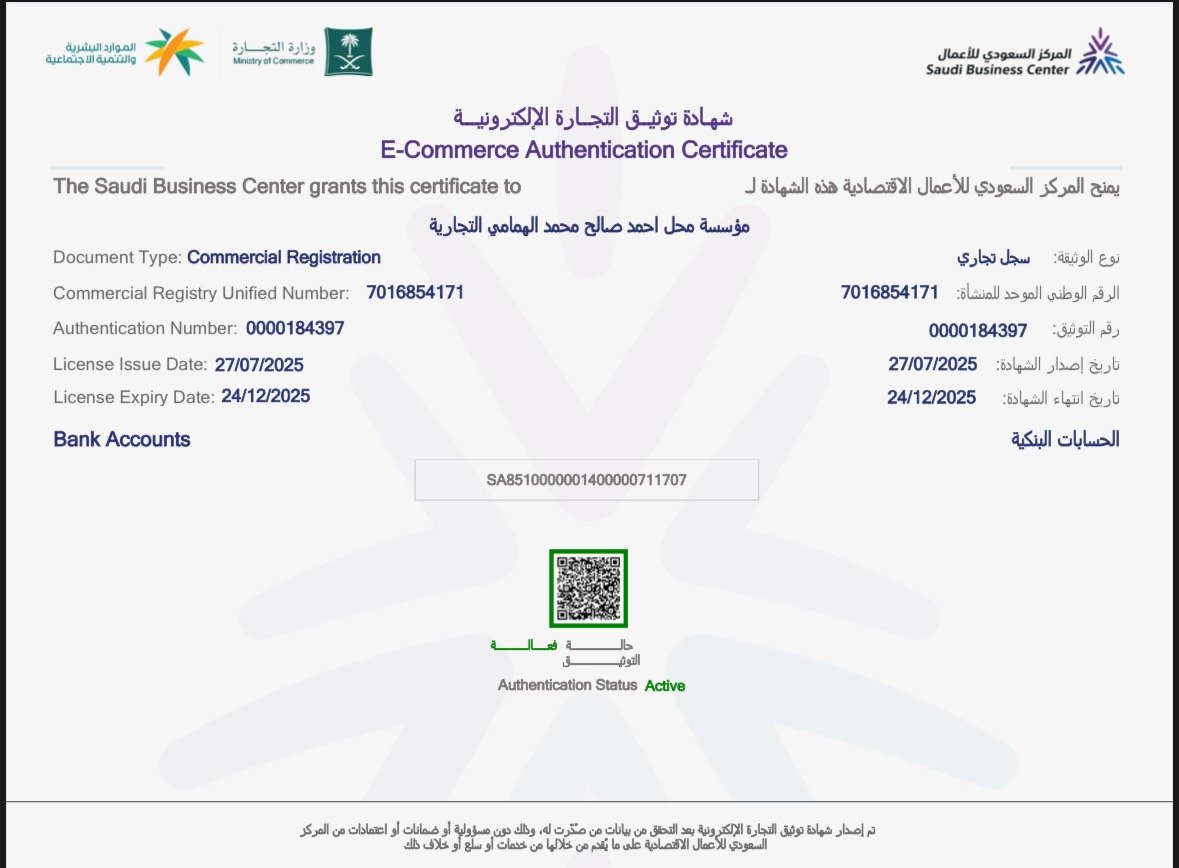The width and height of the screenshot is (1179, 868).
Task: Click the QR code in green frame
Action: click(x=588, y=588)
